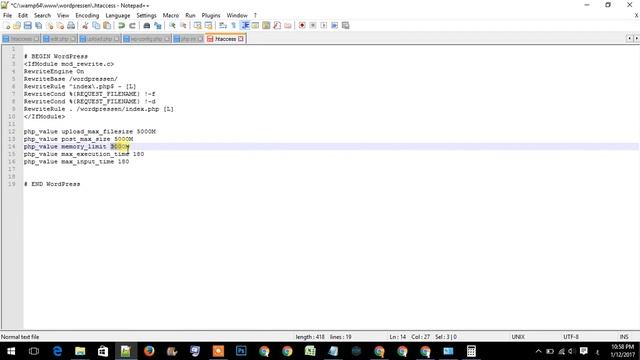This screenshot has width=640, height=360.
Task: Click the Playback macro icon
Action: click(x=324, y=26)
